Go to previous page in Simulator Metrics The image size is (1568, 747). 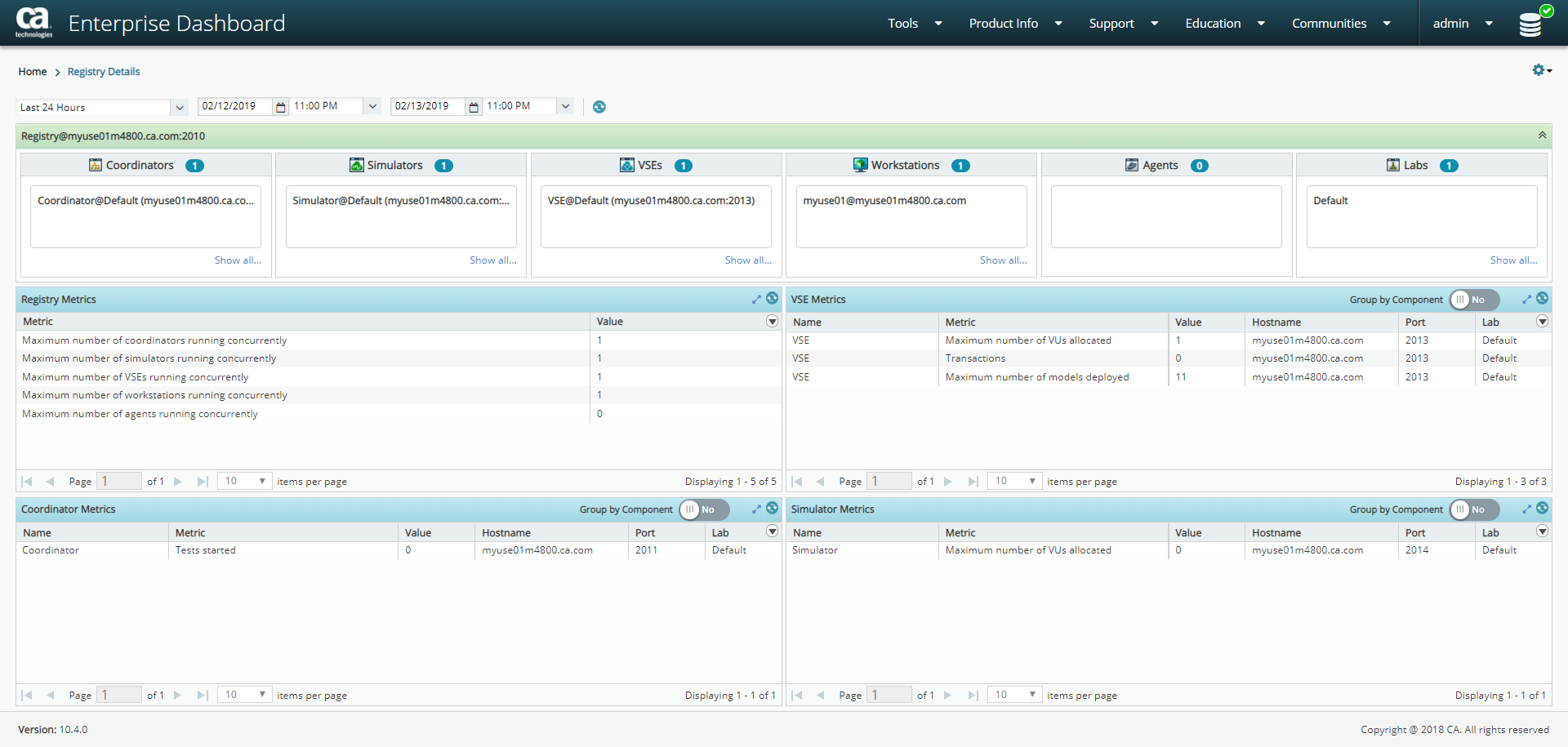(821, 695)
